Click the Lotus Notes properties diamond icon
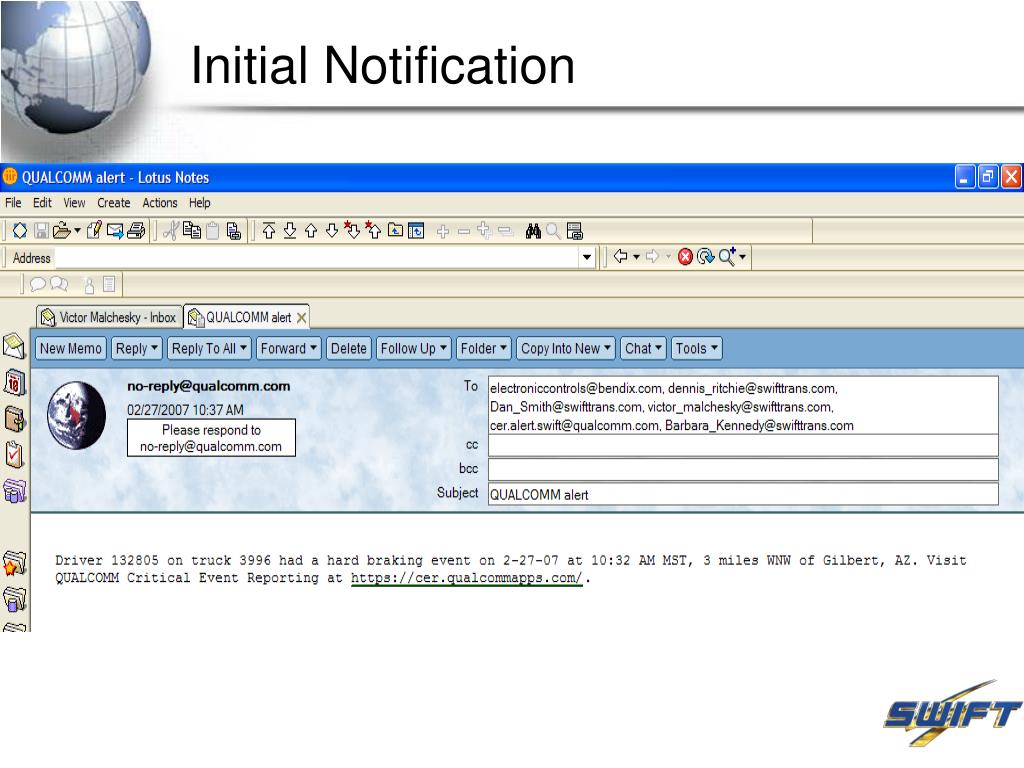Screen dimensions: 1024x768 [x=20, y=231]
